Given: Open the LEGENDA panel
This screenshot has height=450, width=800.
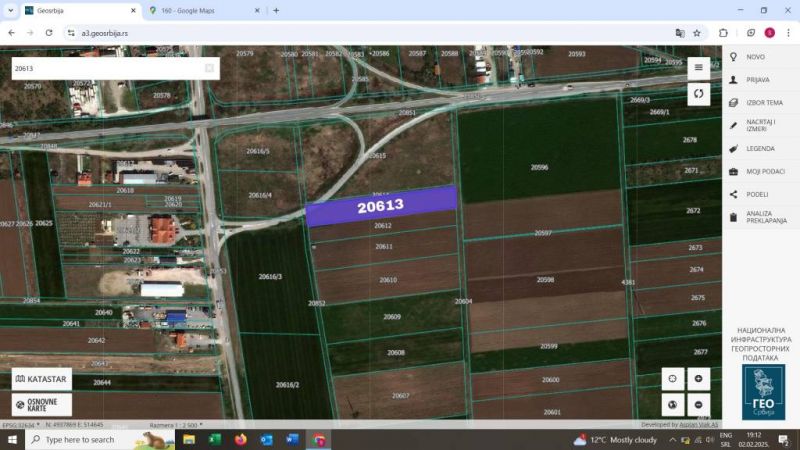Looking at the screenshot, I should tap(759, 148).
